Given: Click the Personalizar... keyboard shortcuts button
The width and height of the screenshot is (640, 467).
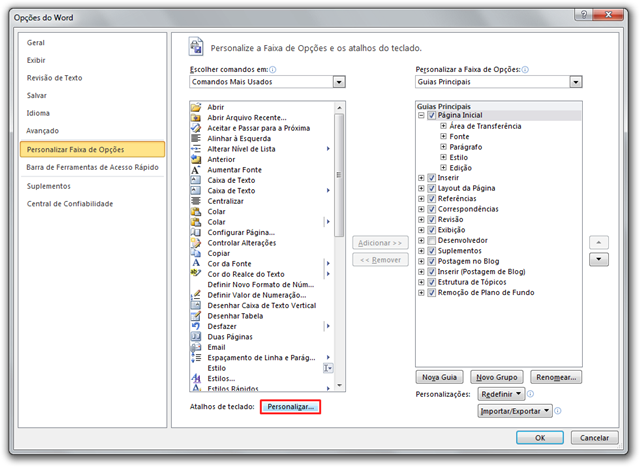Looking at the screenshot, I should pyautogui.click(x=291, y=407).
